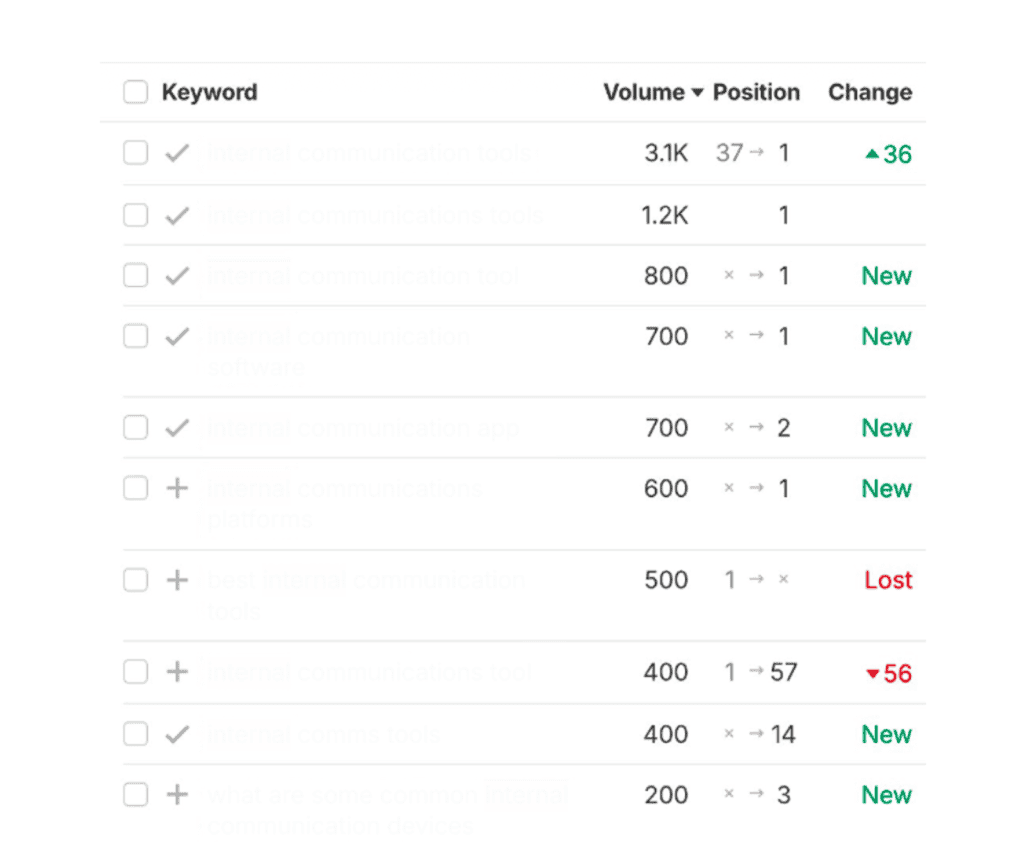This screenshot has height=868, width=1024.
Task: Check the box in the 500 volume Lost row
Action: coord(135,580)
